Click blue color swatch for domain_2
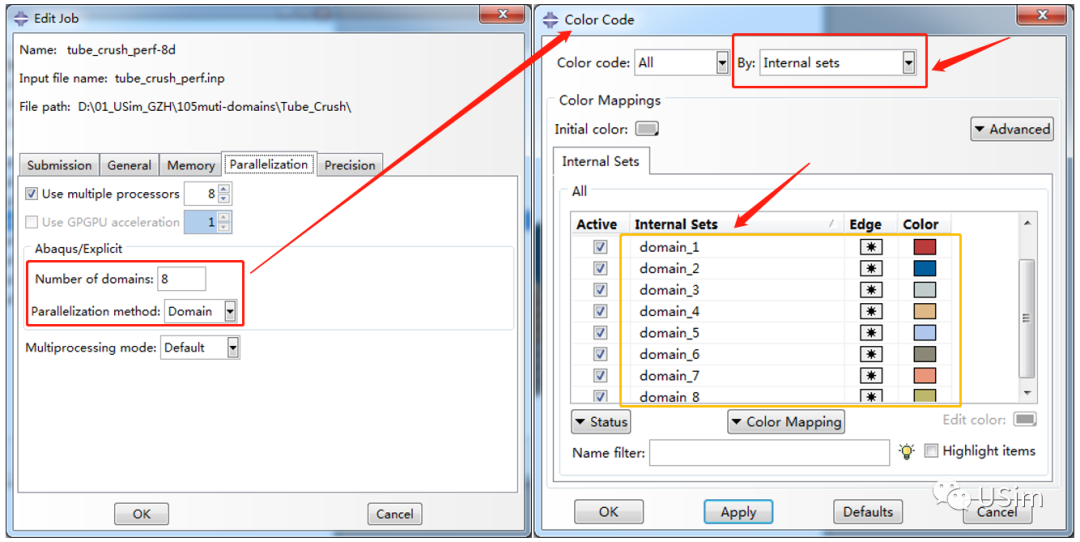This screenshot has width=1080, height=542. pos(924,268)
